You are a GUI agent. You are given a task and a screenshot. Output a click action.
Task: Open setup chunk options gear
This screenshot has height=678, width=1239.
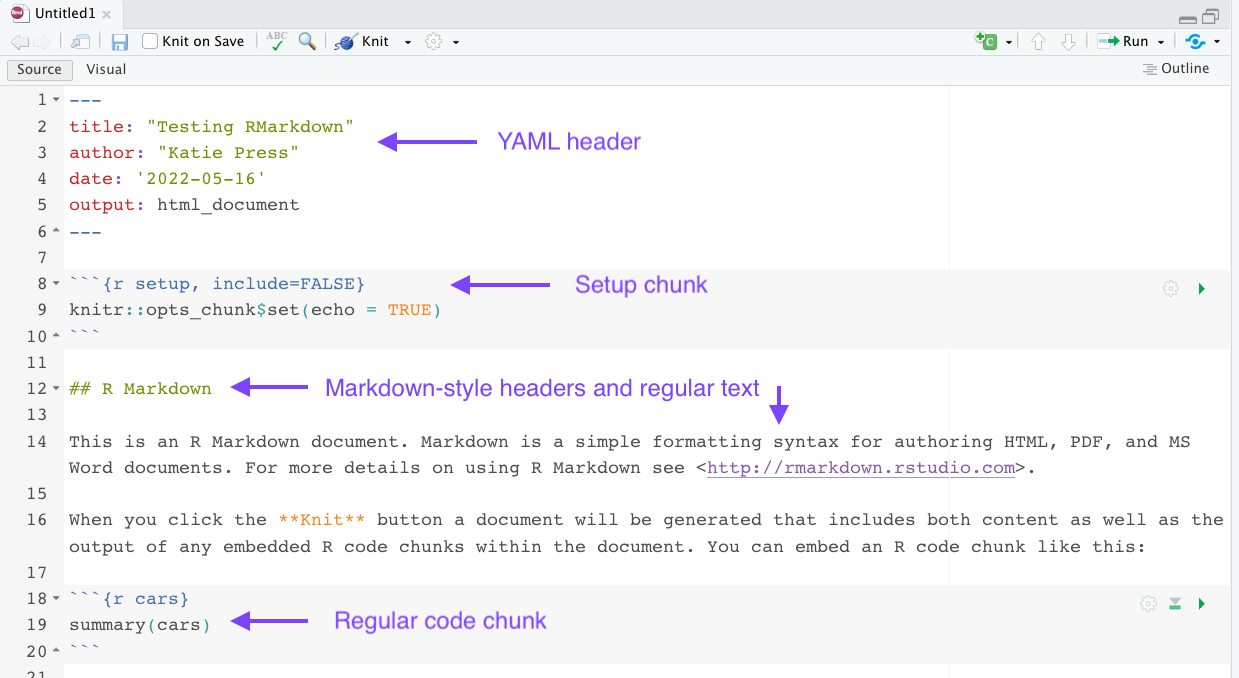click(x=1171, y=289)
